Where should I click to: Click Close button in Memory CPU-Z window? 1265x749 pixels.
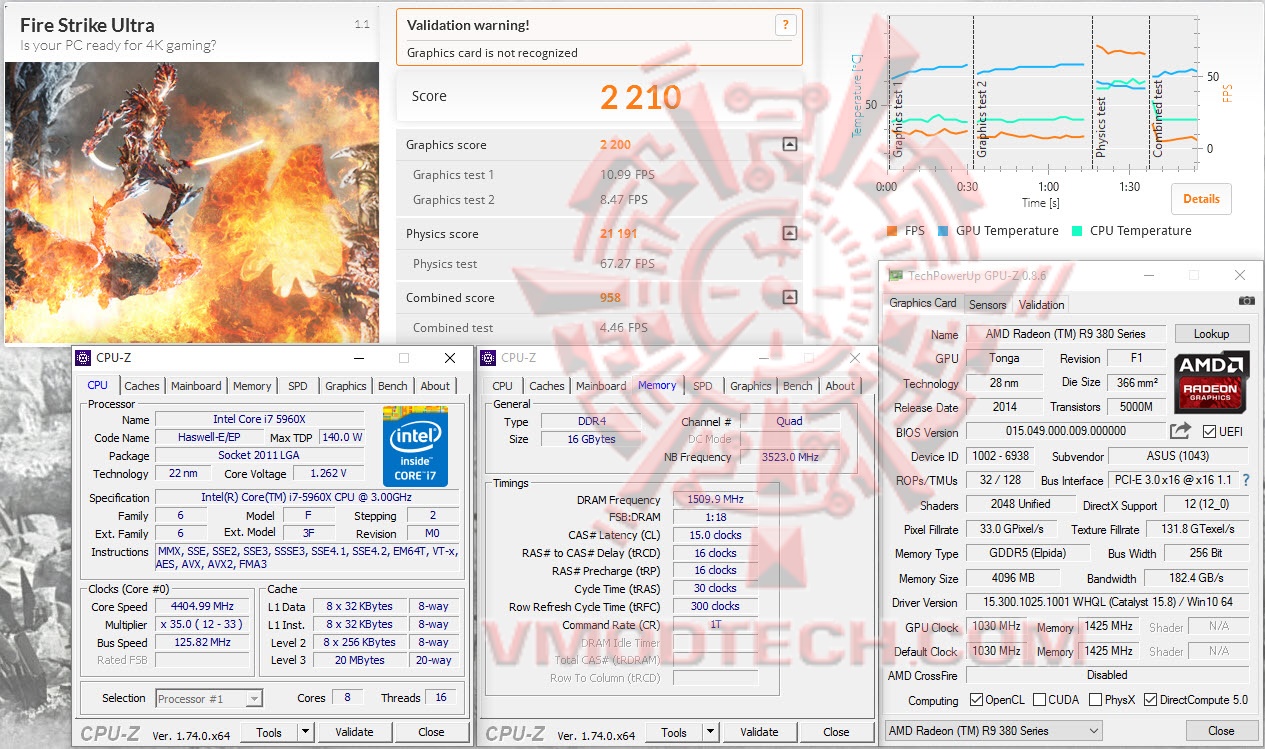click(836, 732)
